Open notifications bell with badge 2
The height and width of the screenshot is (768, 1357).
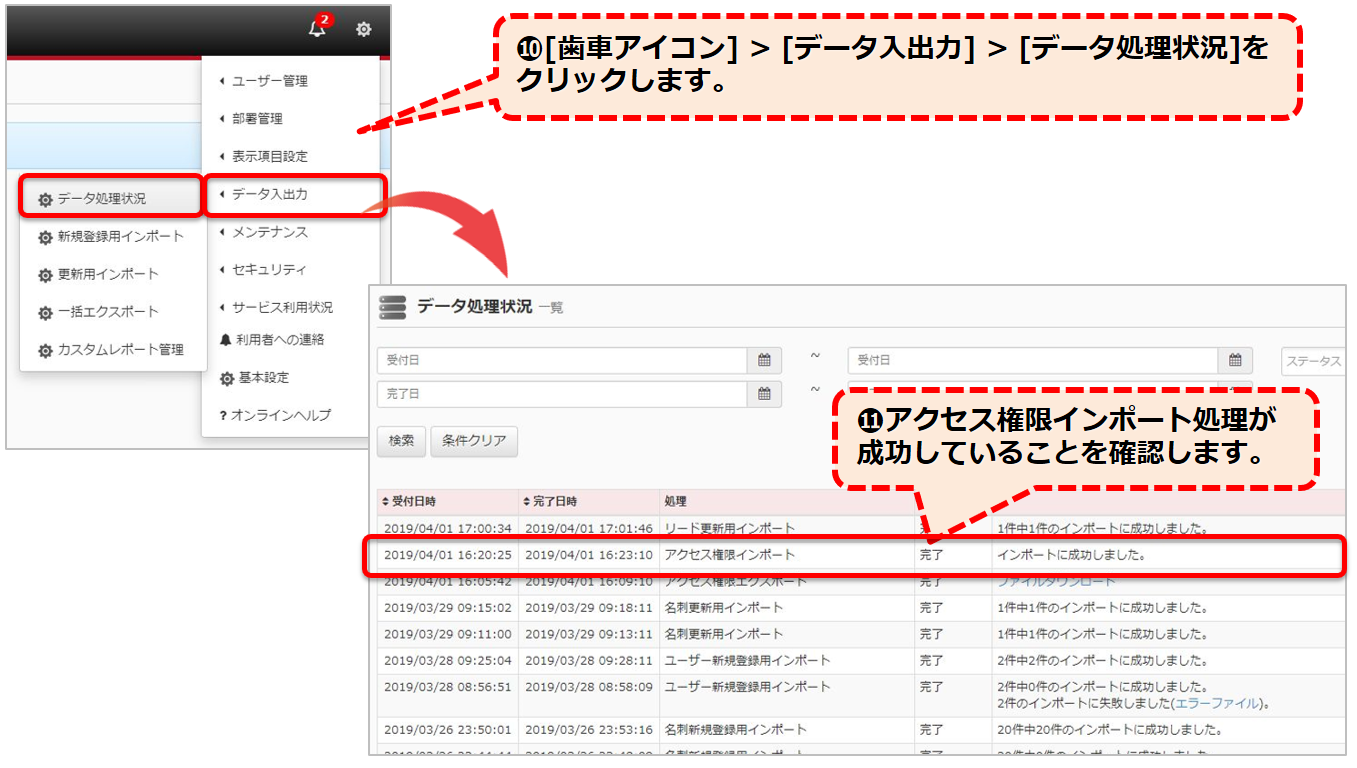319,27
